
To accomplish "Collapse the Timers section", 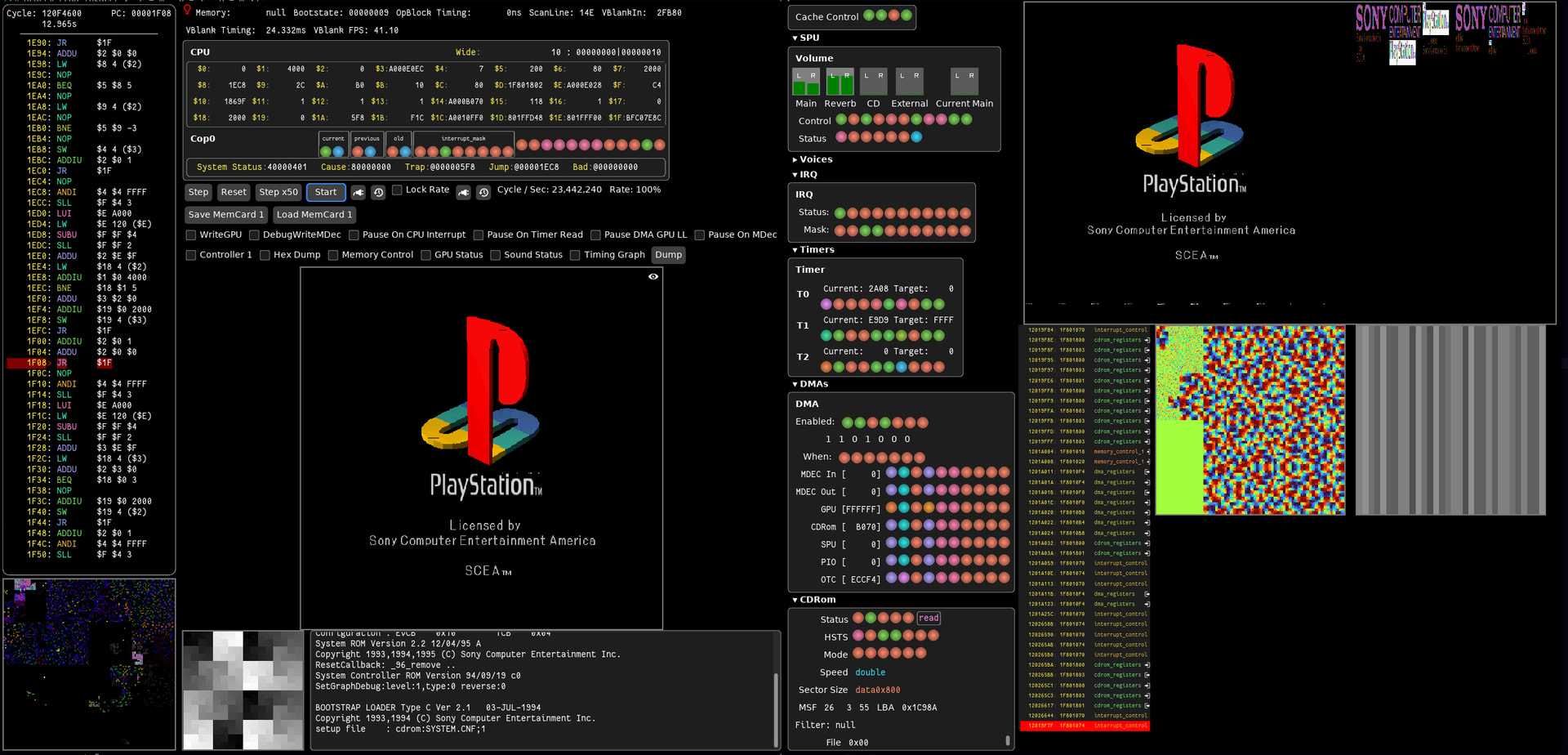I will 813,249.
